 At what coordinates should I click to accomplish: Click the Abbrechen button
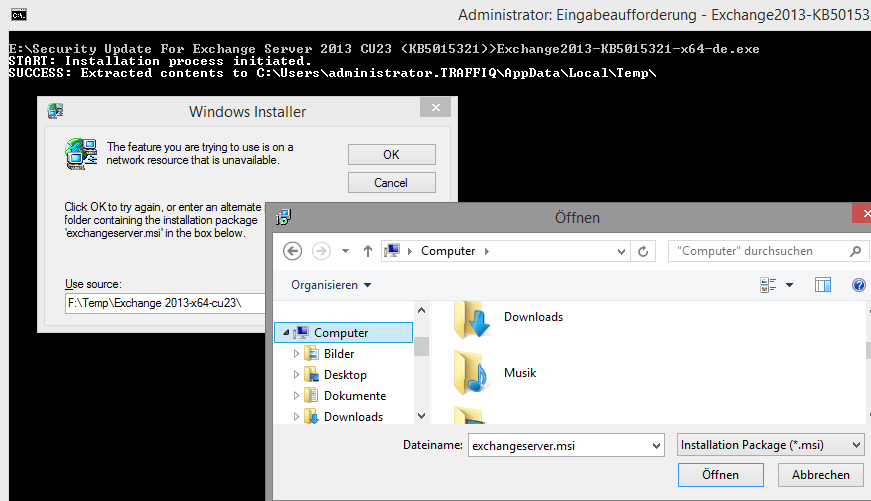tap(820, 475)
